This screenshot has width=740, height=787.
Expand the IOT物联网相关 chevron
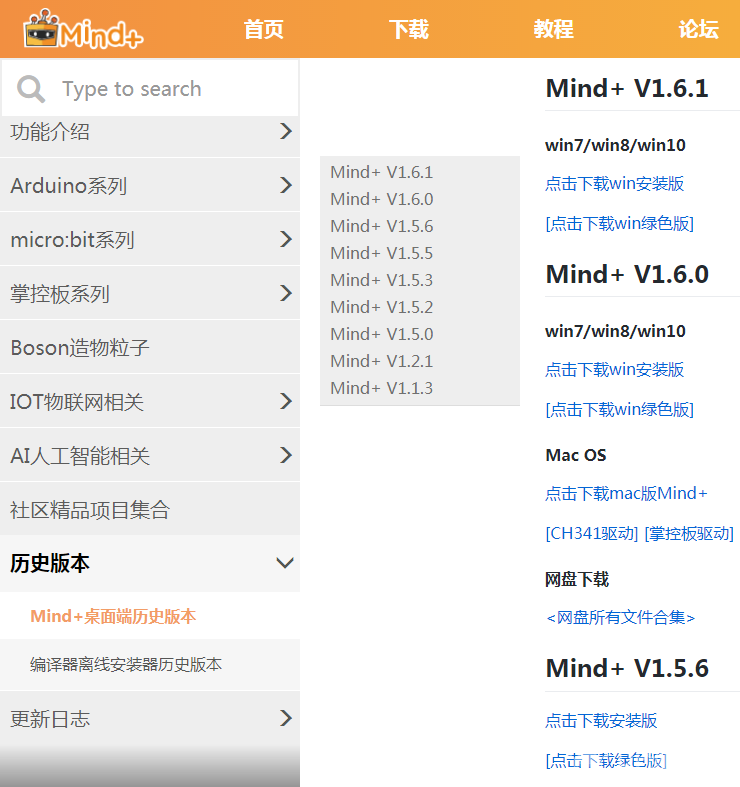point(286,402)
